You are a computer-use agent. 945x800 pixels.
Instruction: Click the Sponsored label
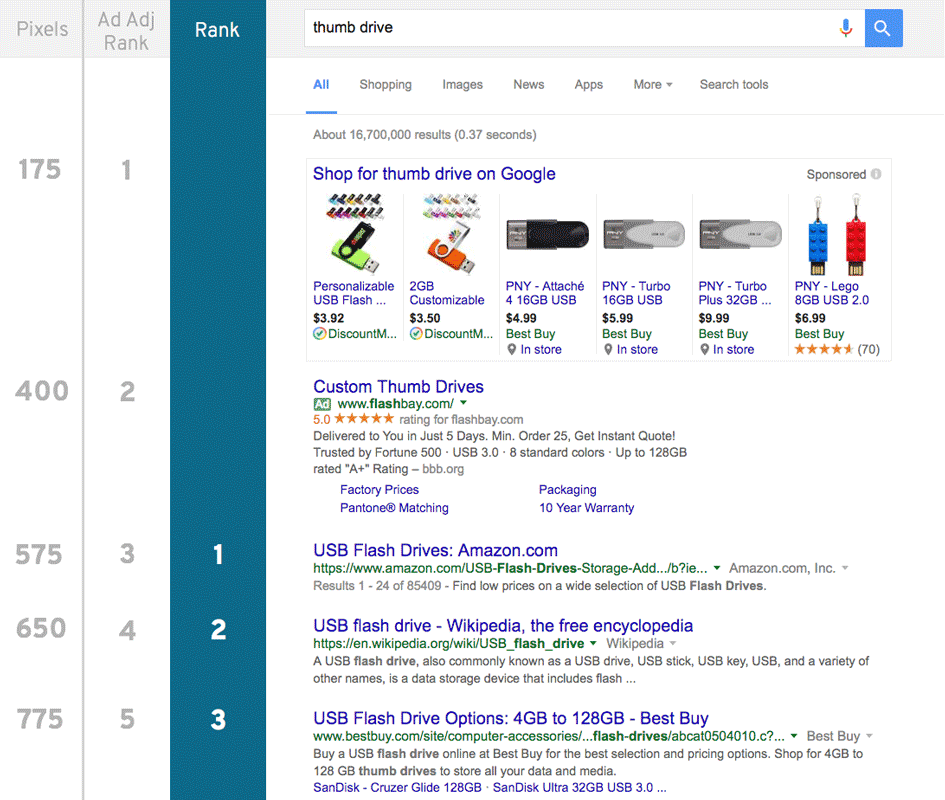tap(836, 174)
